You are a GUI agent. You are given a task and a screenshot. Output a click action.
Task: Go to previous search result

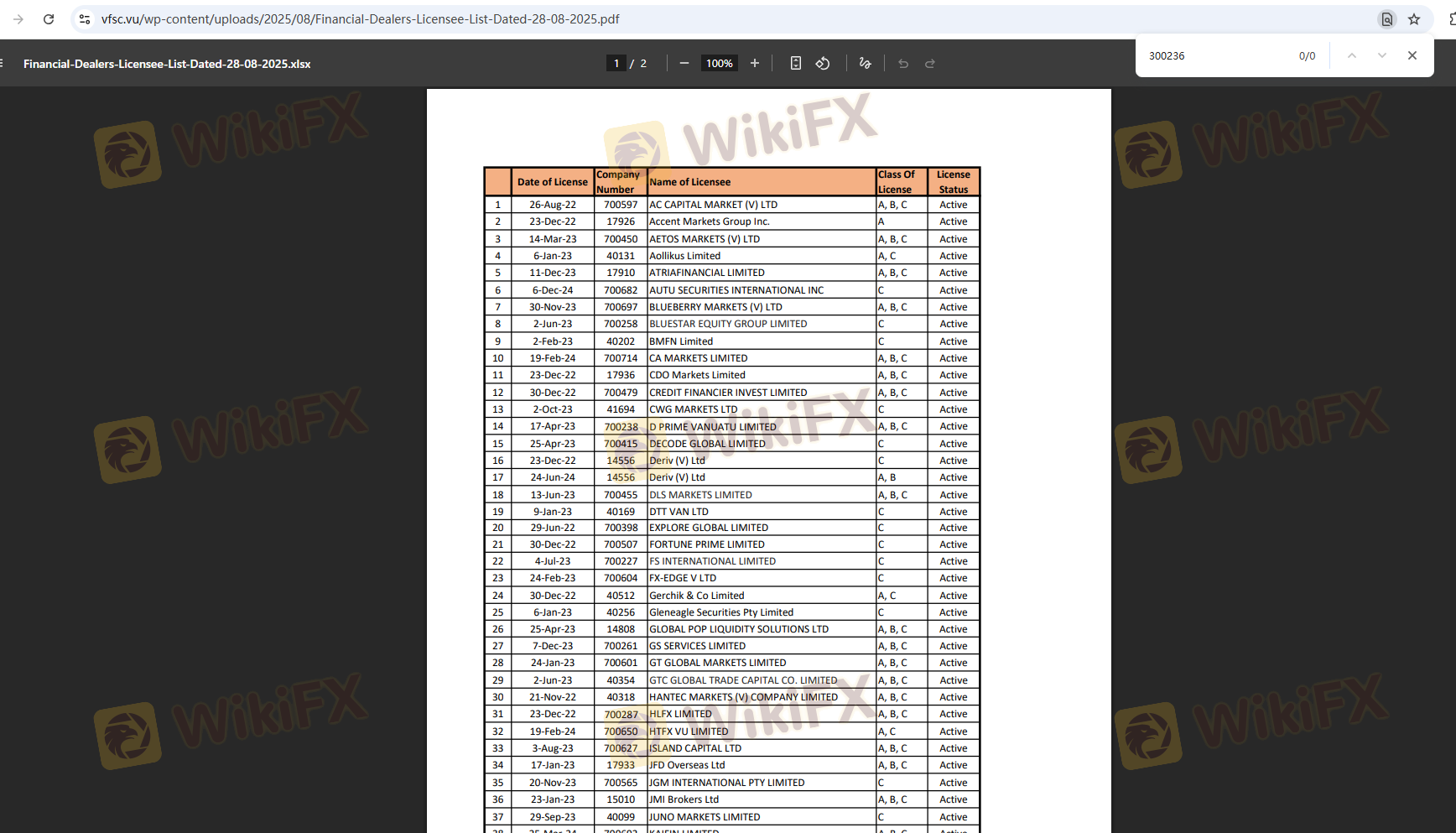pos(1352,56)
